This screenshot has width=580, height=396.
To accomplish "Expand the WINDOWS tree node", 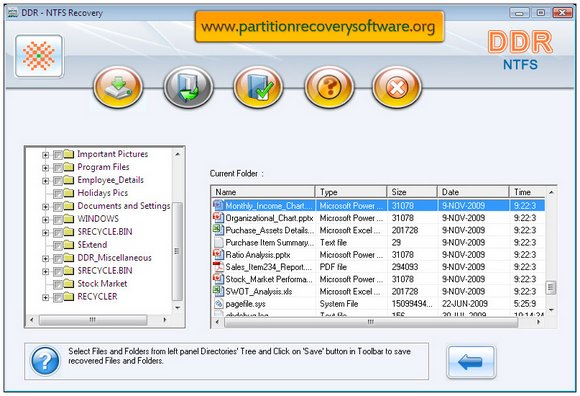I will click(45, 220).
